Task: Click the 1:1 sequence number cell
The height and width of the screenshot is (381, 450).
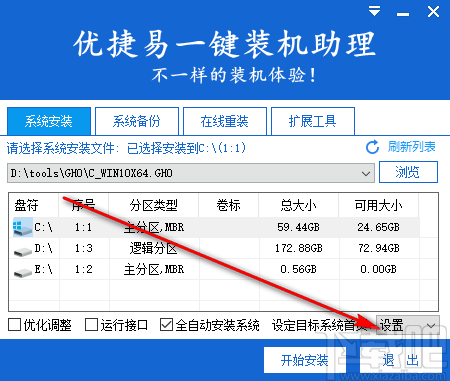Action: pos(83,227)
